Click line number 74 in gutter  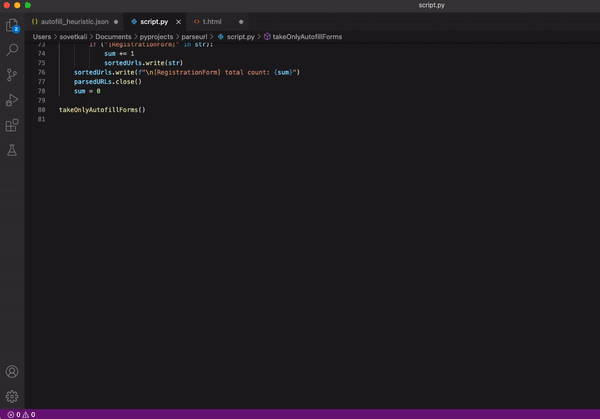(x=41, y=54)
